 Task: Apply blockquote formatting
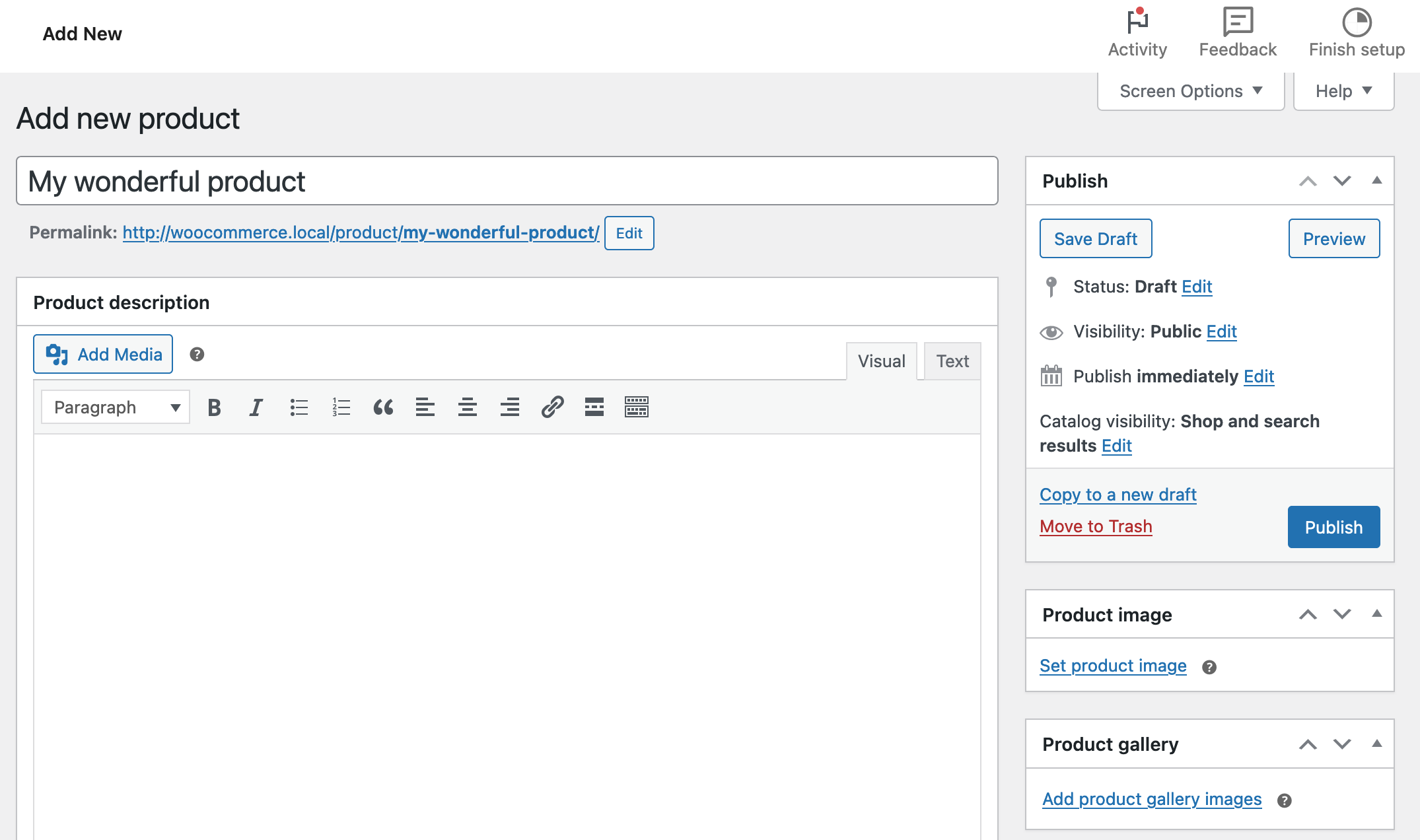coord(383,407)
